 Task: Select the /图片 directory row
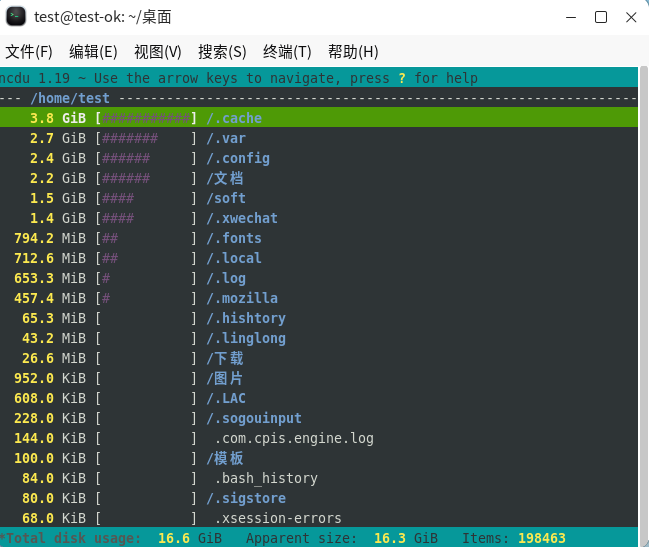click(319, 378)
